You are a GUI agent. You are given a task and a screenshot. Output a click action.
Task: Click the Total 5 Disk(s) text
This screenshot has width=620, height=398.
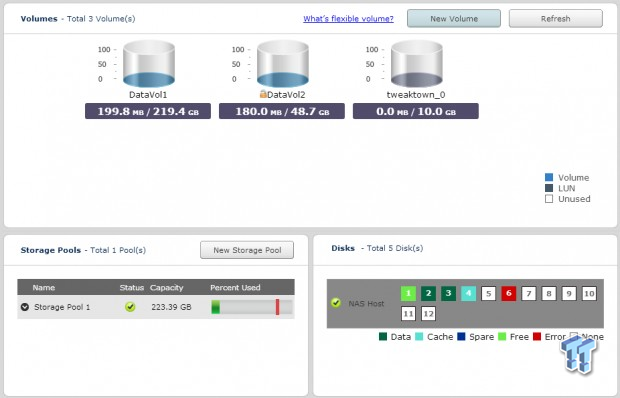point(395,248)
